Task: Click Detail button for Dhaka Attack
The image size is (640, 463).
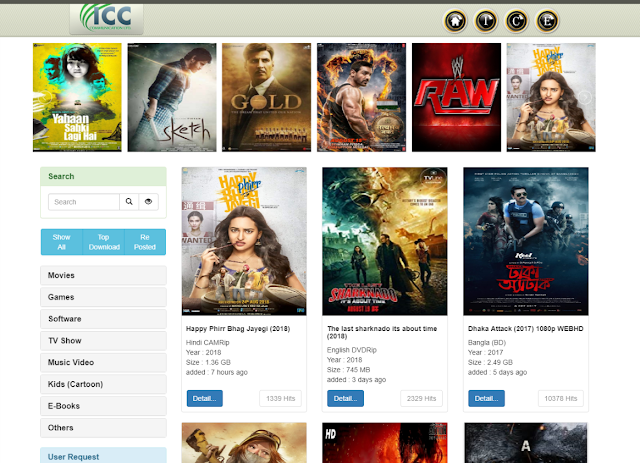Action: pos(486,398)
